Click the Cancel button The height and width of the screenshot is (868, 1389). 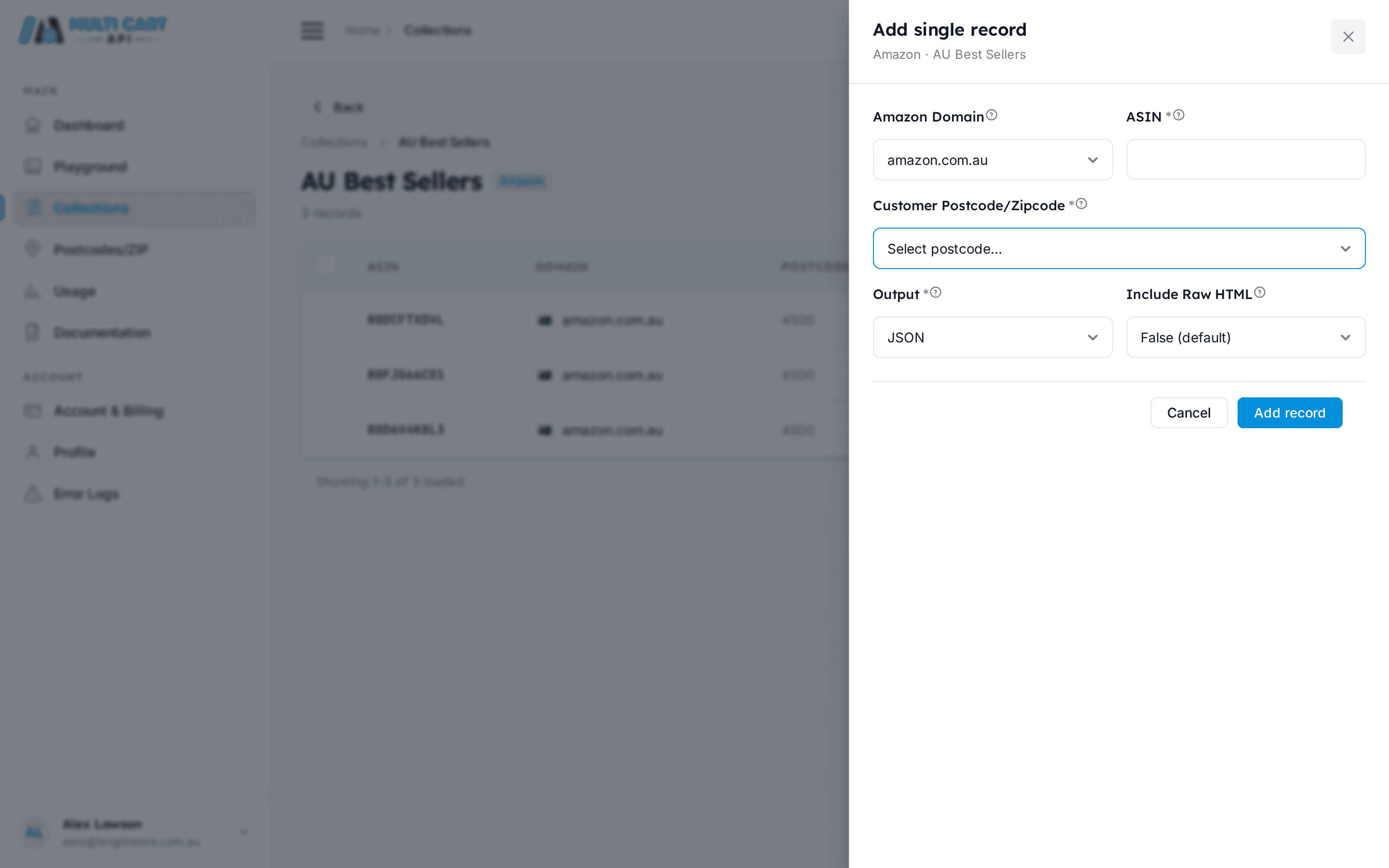pos(1189,413)
